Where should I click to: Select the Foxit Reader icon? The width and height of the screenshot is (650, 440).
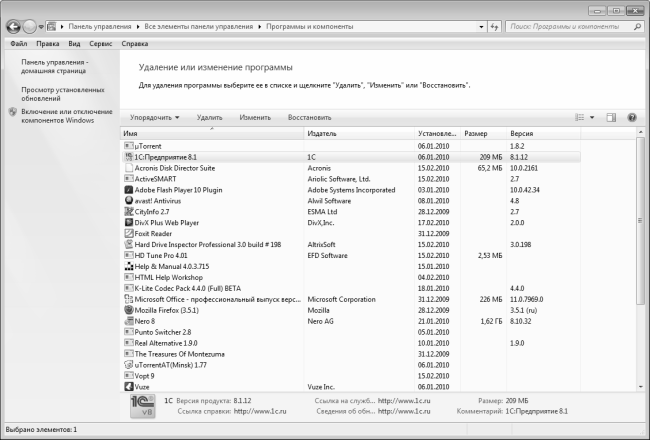pyautogui.click(x=128, y=233)
